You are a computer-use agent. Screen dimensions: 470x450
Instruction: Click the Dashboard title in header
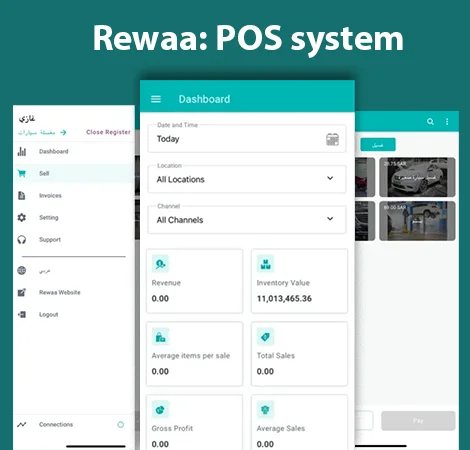coord(204,99)
